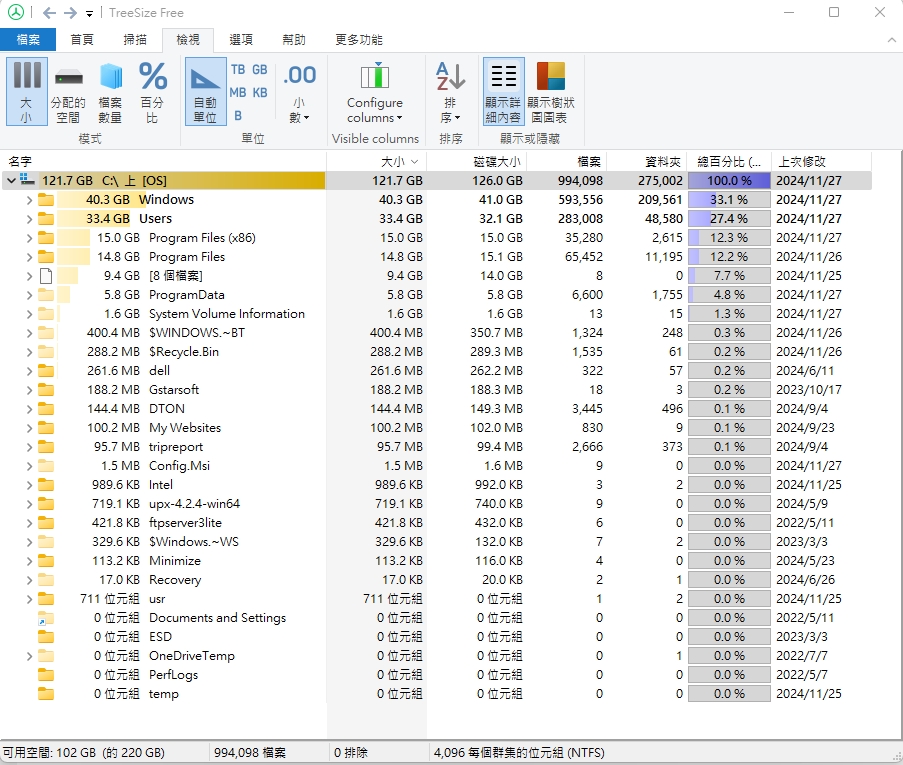Toggle Show Details (顯示詳細內容) view
903x765 pixels.
[x=503, y=91]
